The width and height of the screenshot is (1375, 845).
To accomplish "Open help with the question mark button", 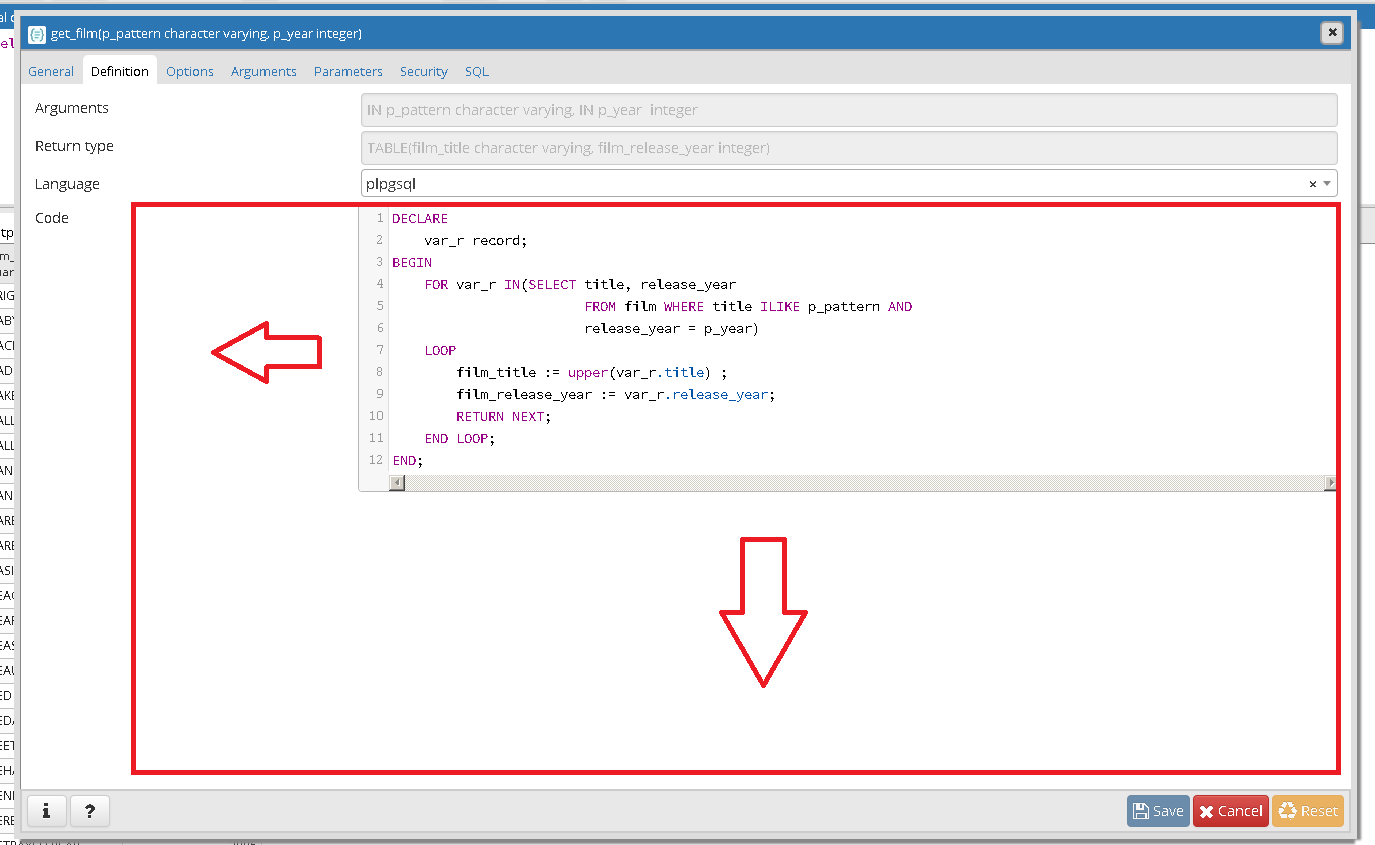I will [90, 811].
